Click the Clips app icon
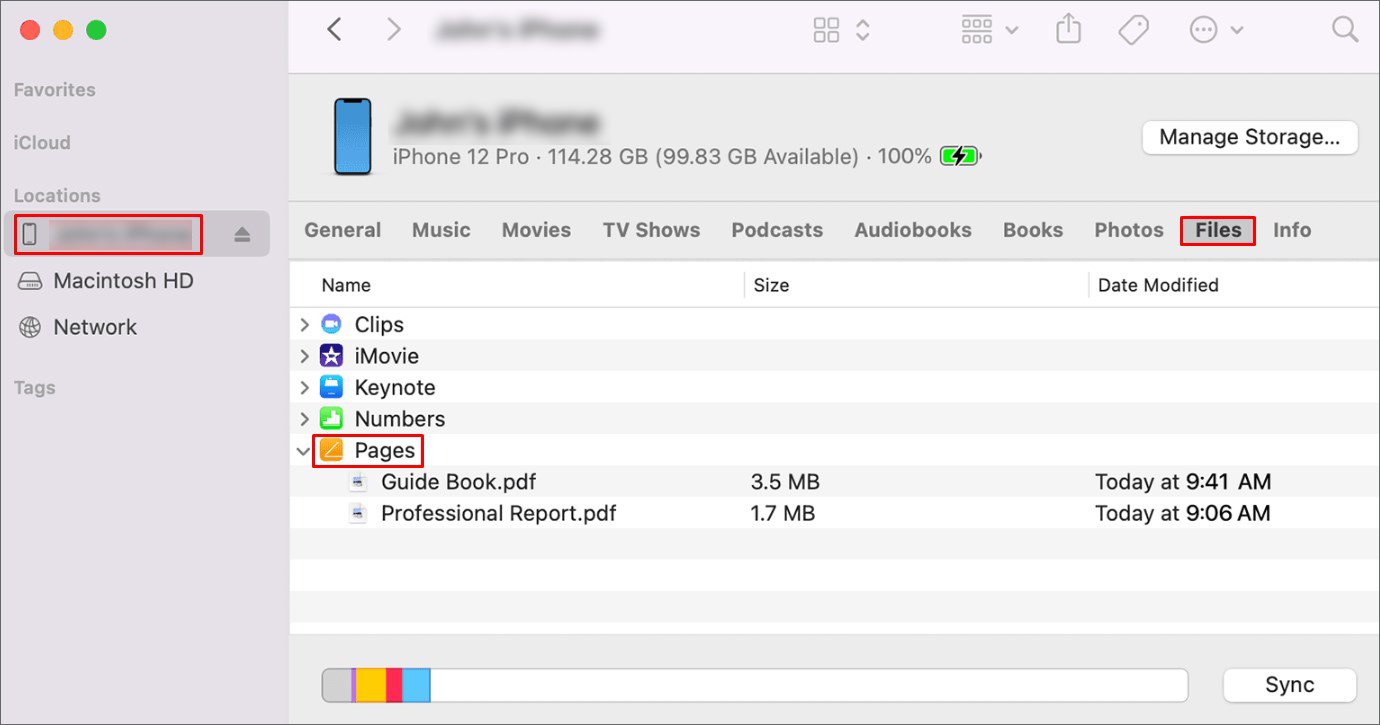1380x725 pixels. (331, 325)
